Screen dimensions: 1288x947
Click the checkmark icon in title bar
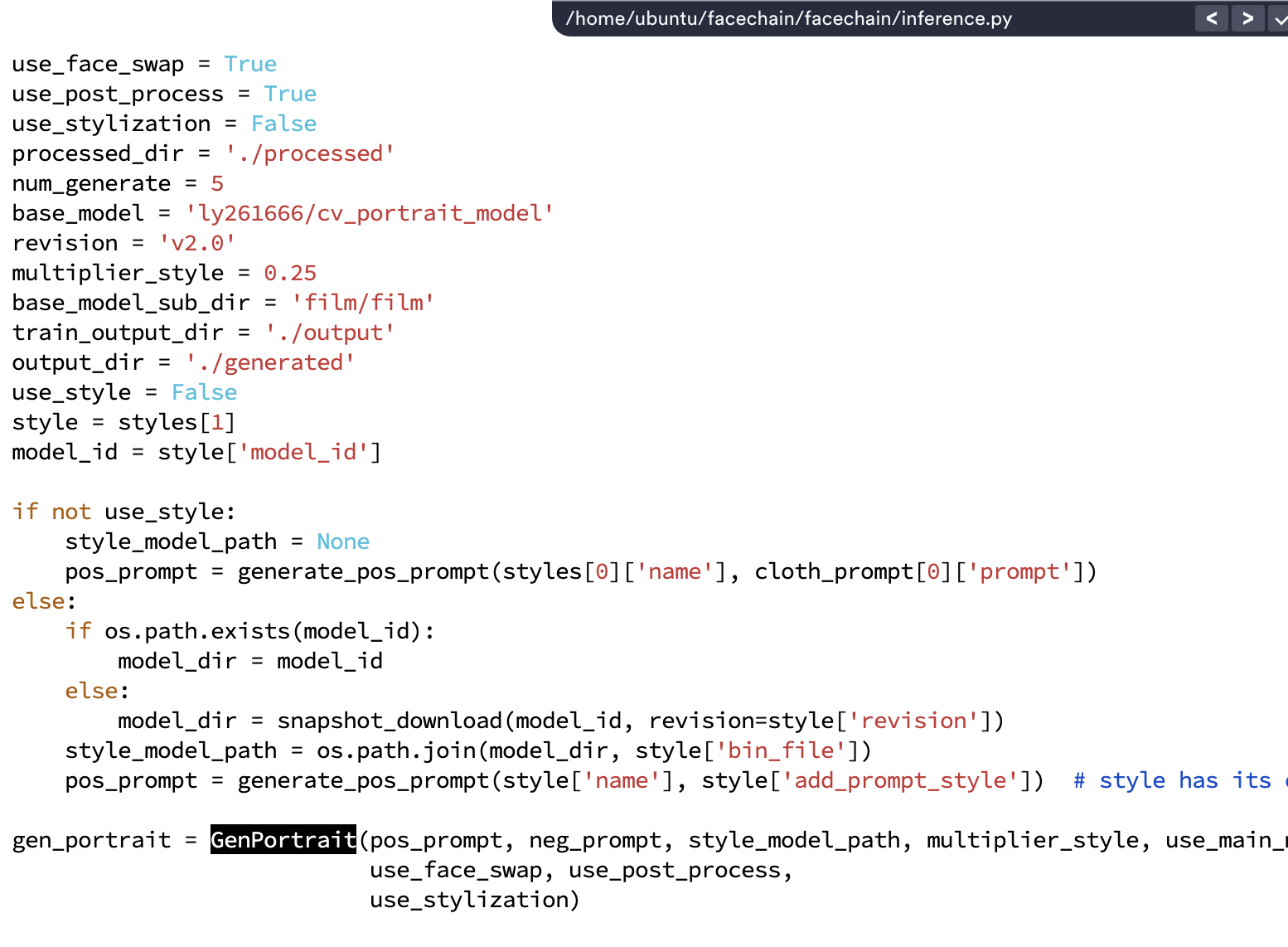pos(1280,17)
